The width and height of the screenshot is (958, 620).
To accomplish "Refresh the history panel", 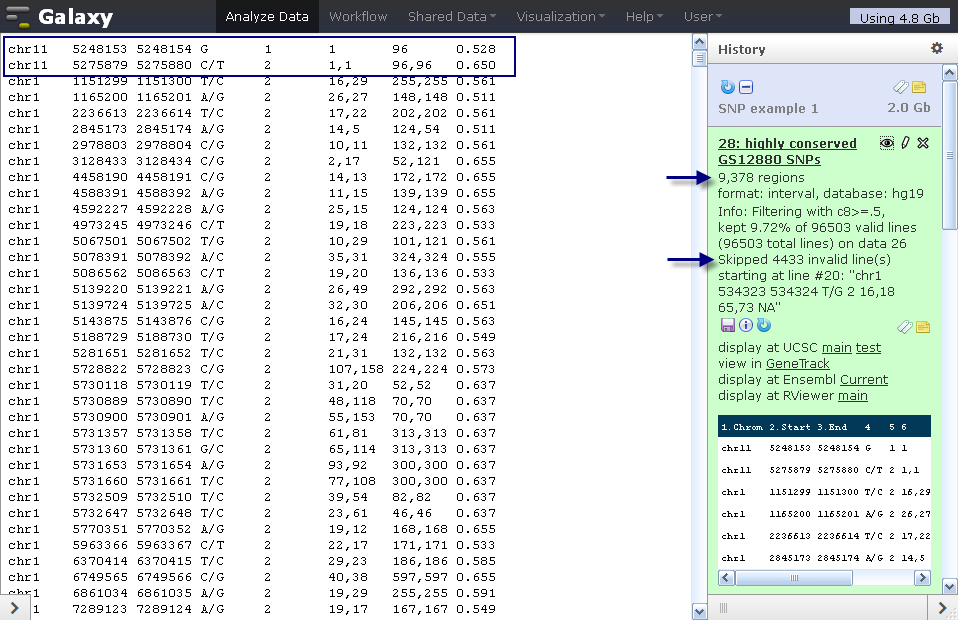I will (727, 87).
